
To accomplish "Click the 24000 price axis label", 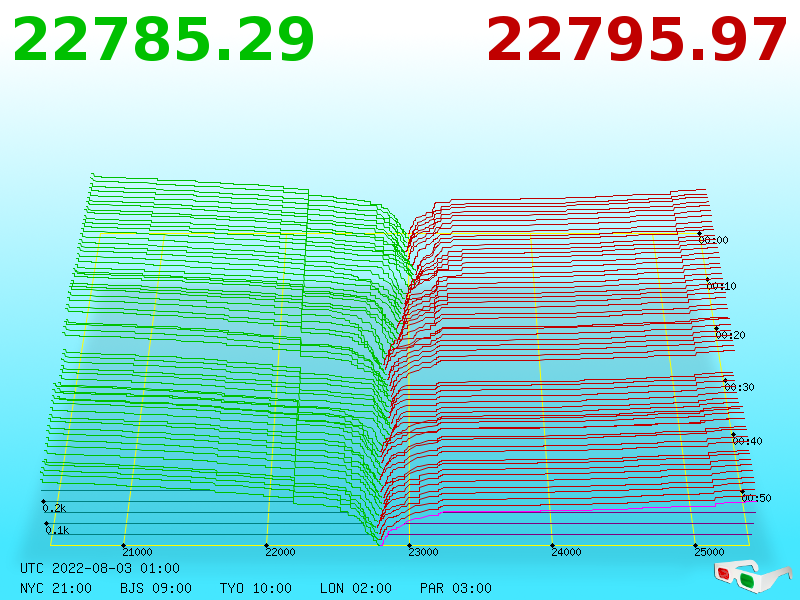I will [566, 552].
